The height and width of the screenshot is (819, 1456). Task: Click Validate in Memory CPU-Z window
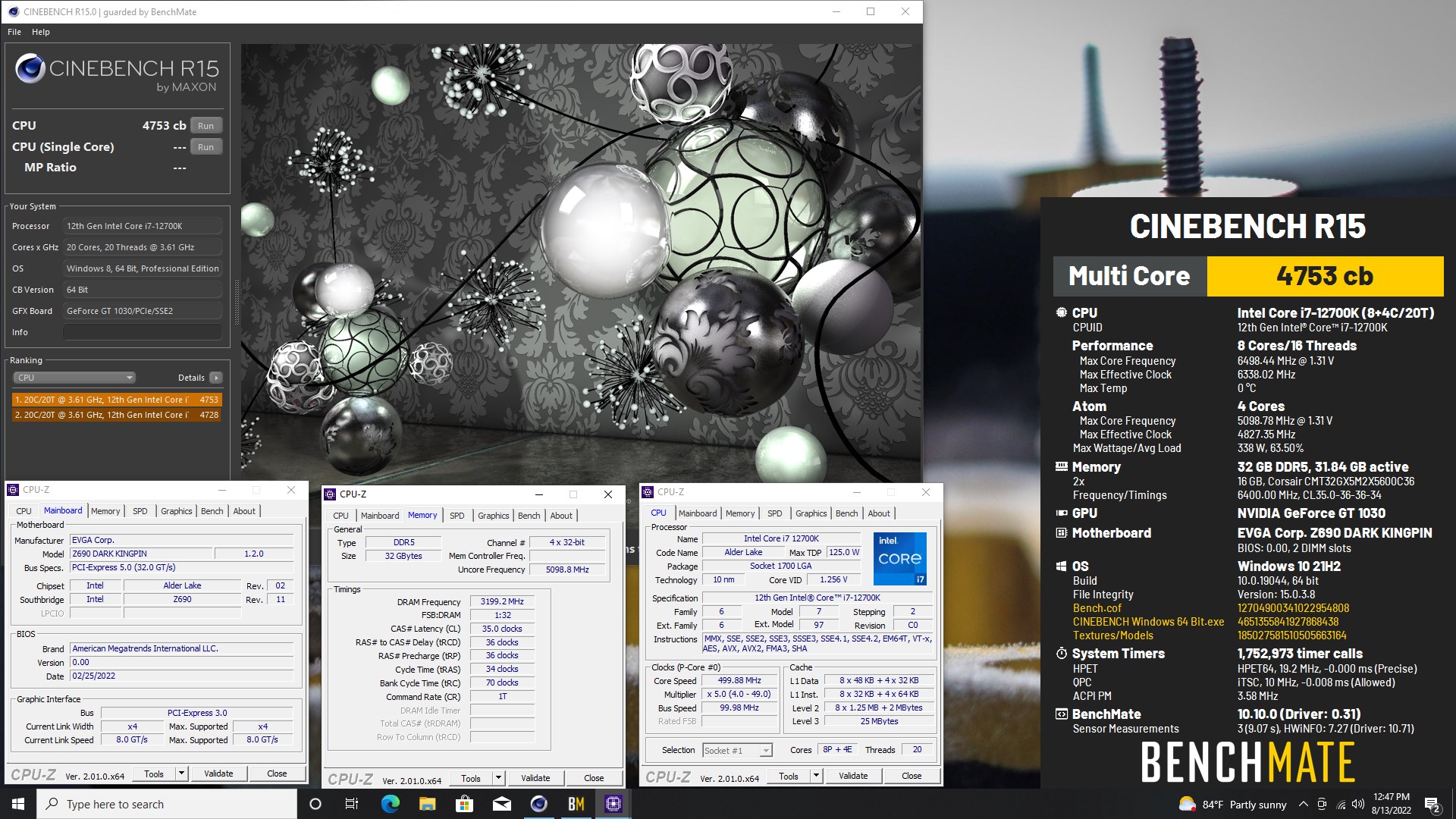pyautogui.click(x=535, y=778)
